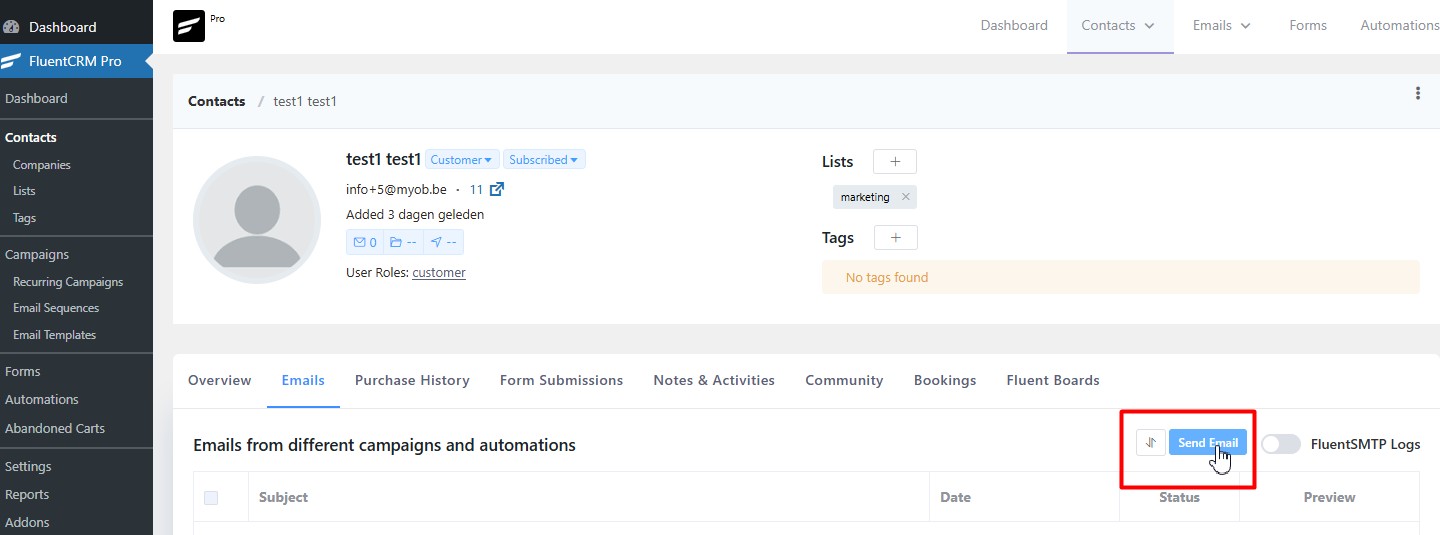
Task: Click the contact avatar placeholder image
Action: 256,220
